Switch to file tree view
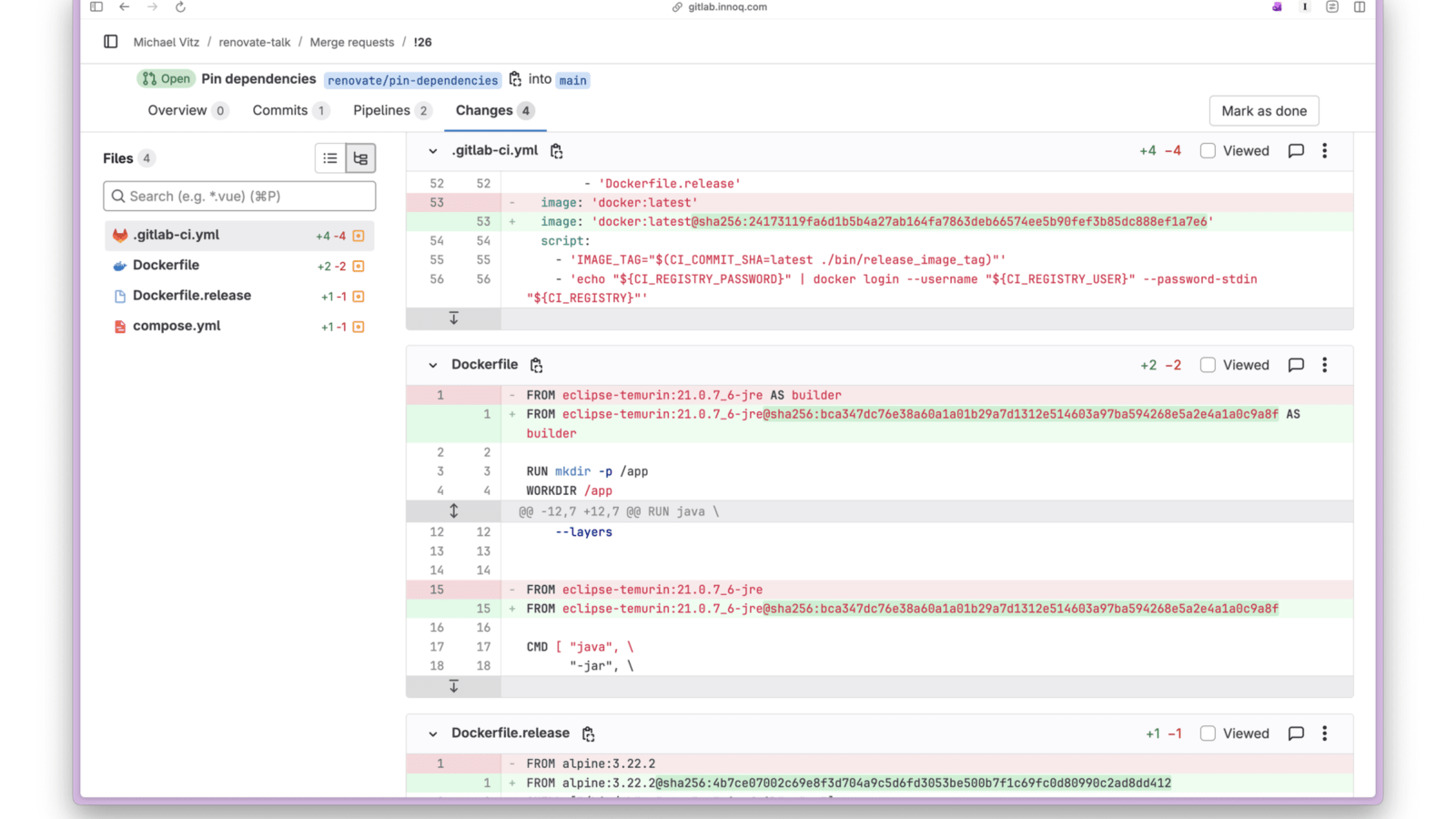 [360, 158]
